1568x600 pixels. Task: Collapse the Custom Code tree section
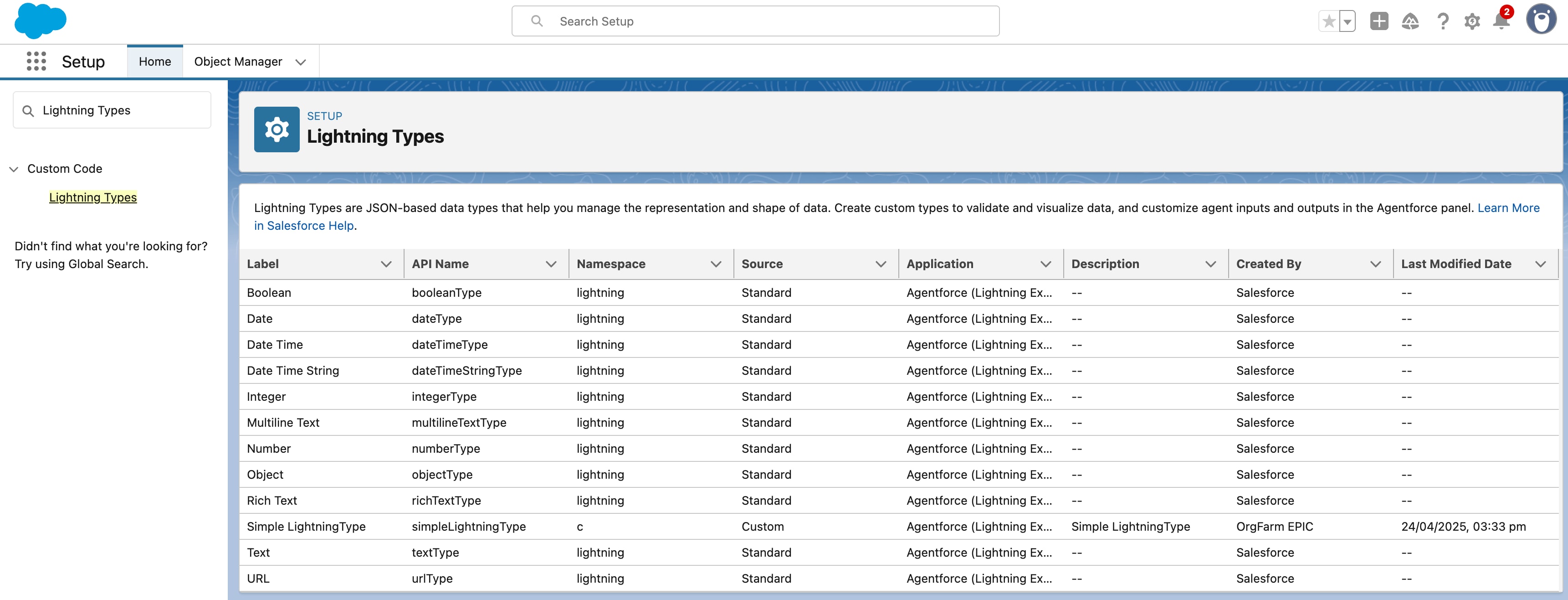coord(14,169)
